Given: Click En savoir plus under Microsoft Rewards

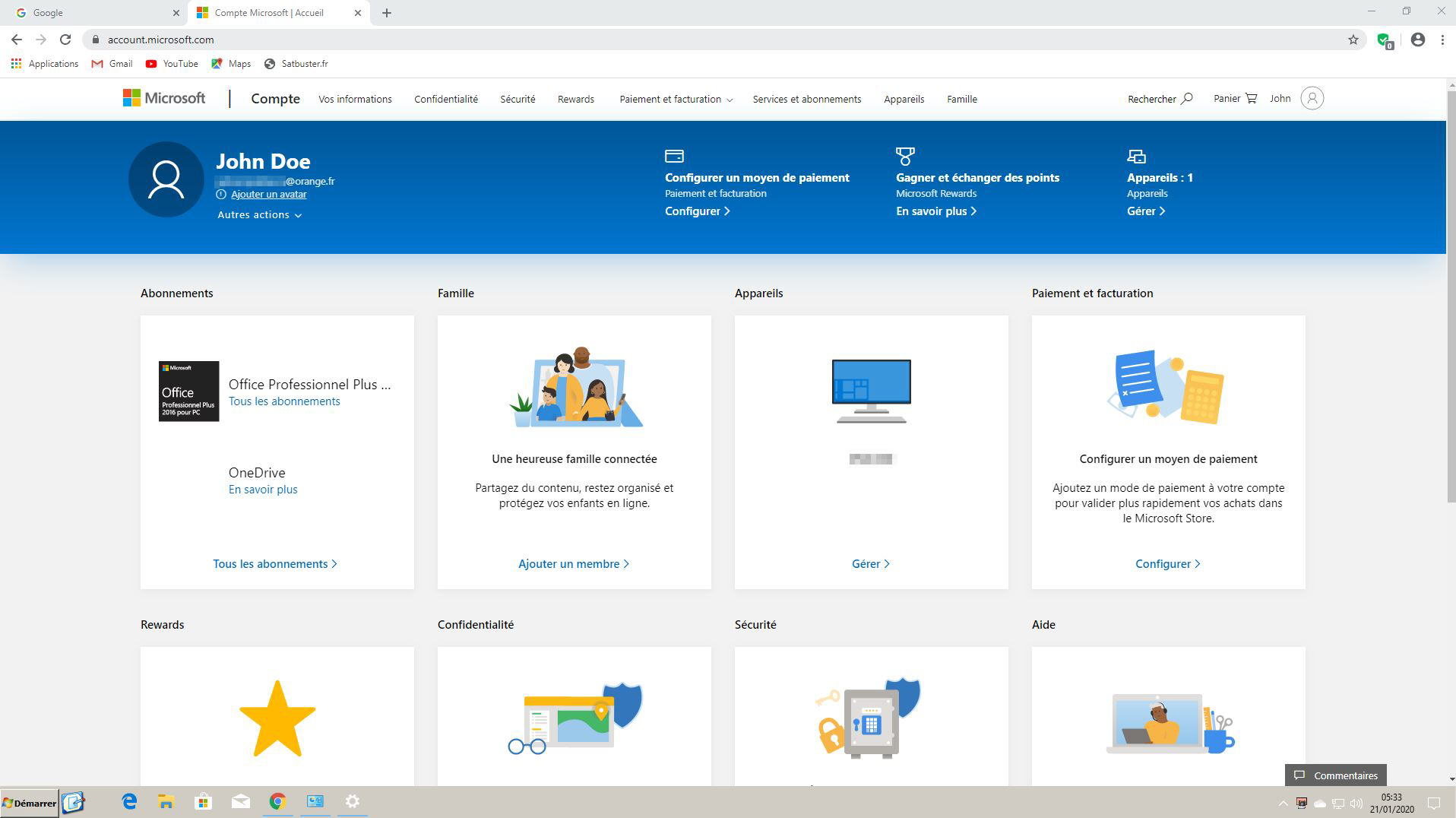Looking at the screenshot, I should 935,211.
